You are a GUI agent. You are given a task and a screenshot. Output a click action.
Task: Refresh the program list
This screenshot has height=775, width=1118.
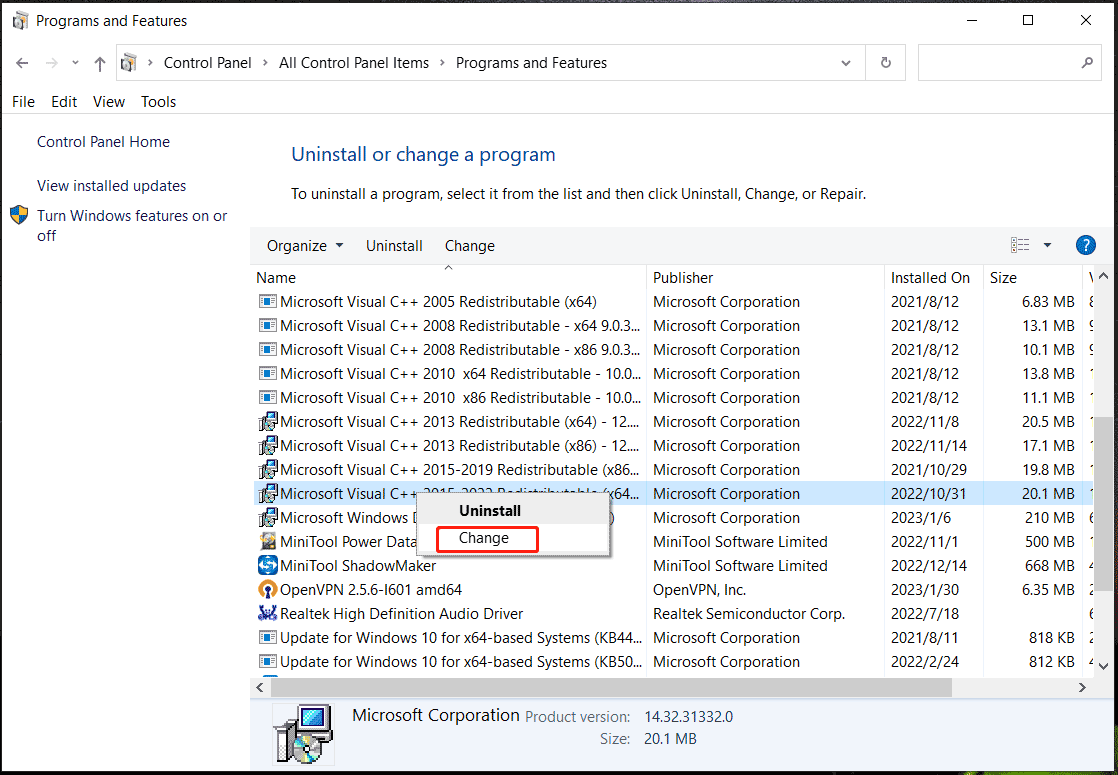pos(885,62)
